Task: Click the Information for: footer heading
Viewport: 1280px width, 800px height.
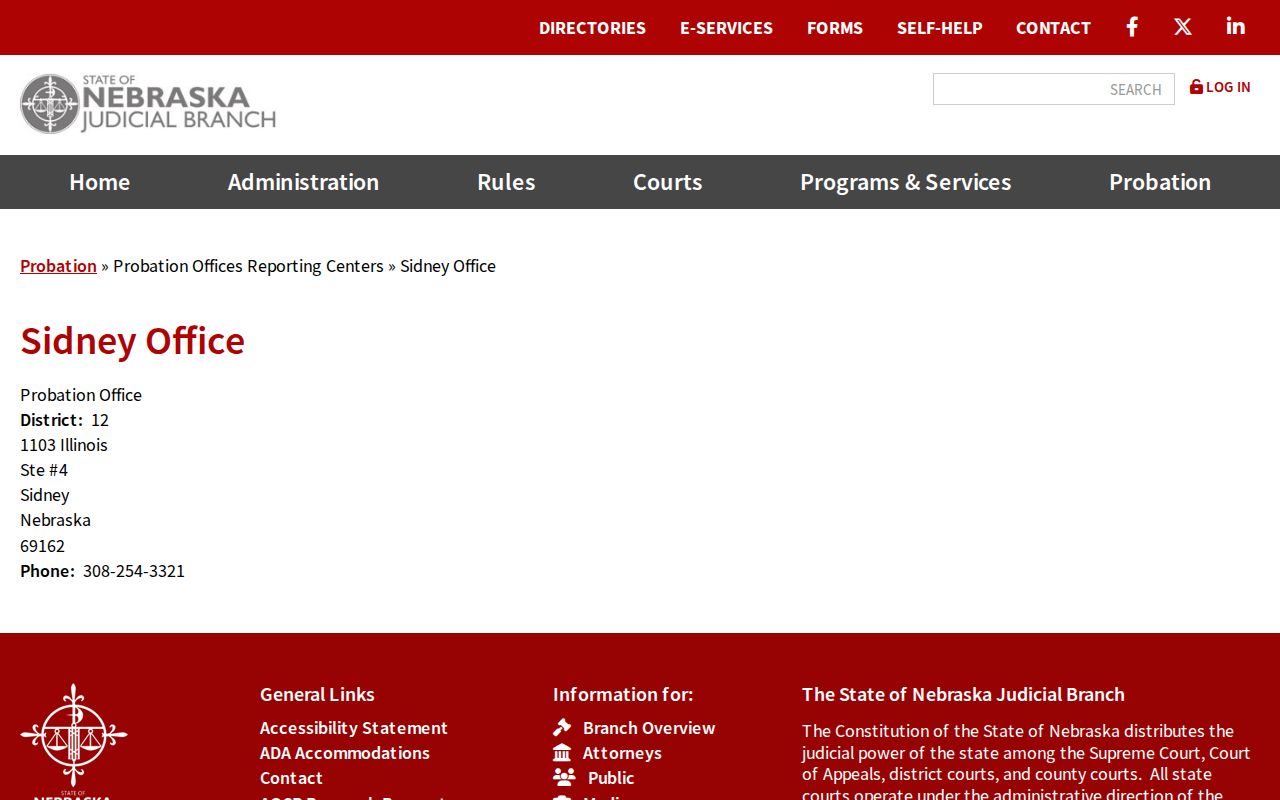Action: (623, 694)
